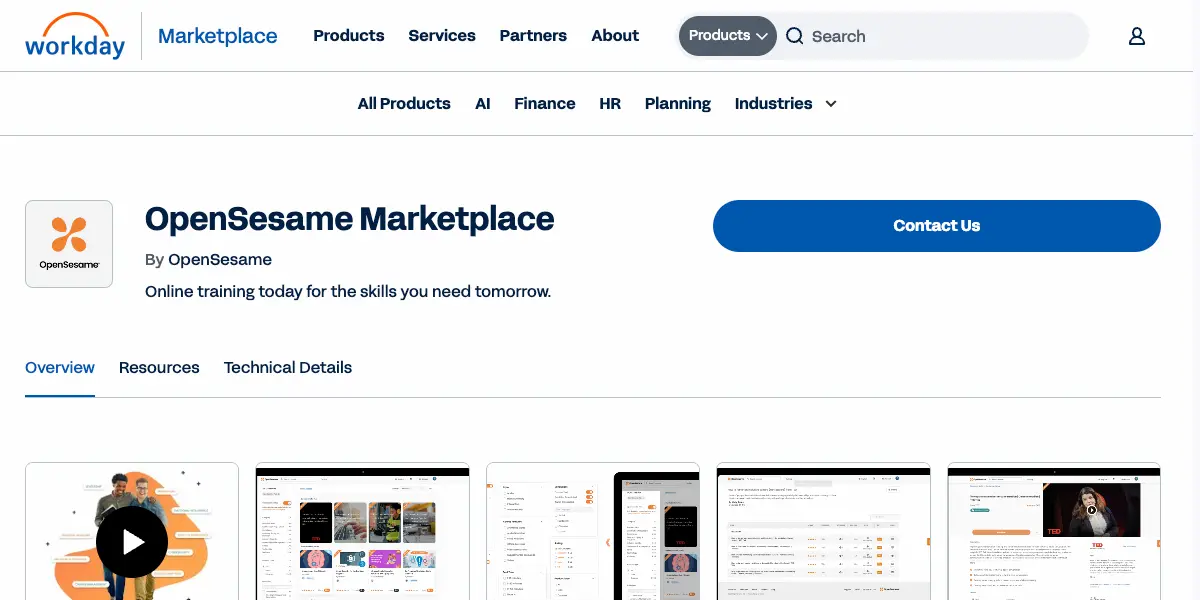Open the user account icon
This screenshot has height=600, width=1200.
coord(1136,36)
